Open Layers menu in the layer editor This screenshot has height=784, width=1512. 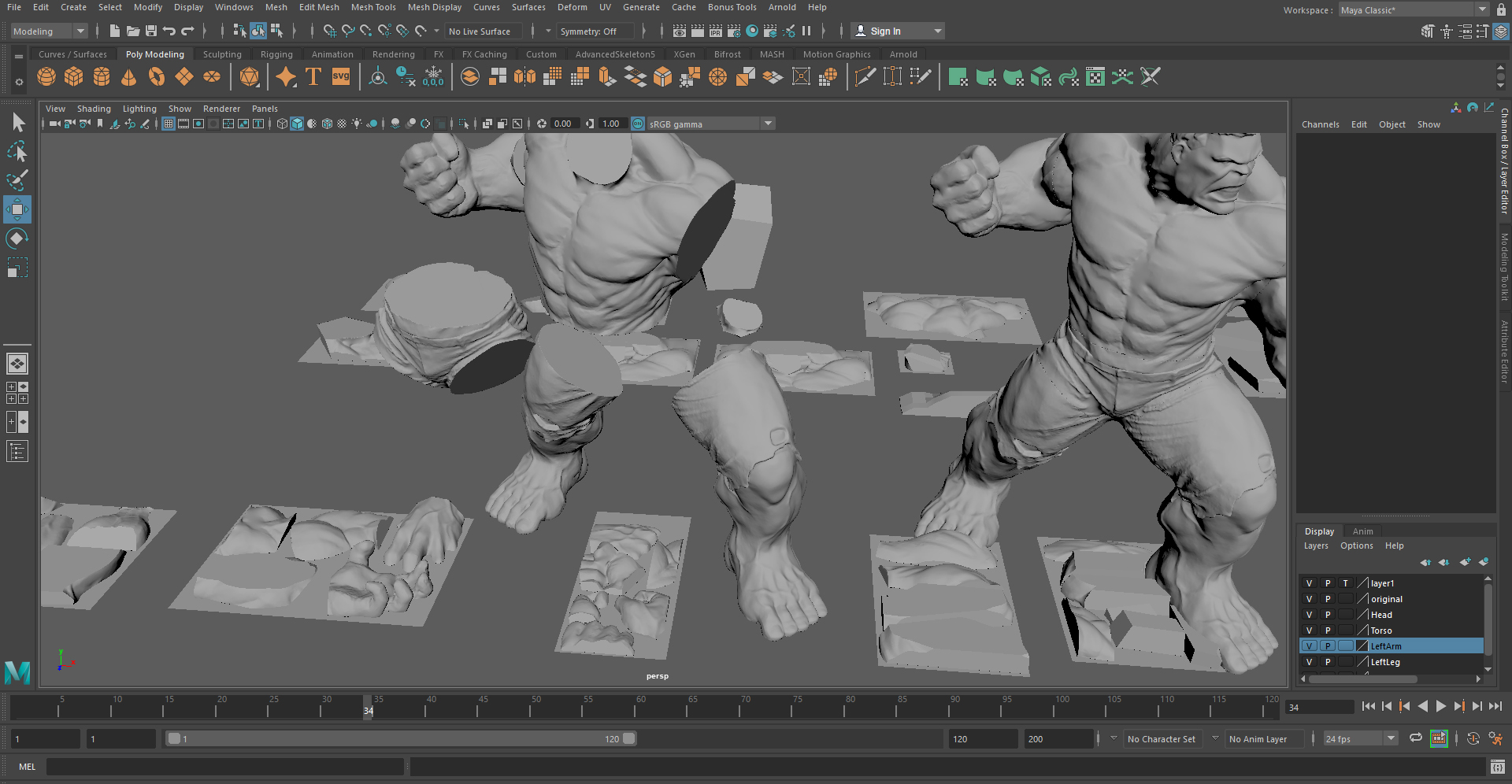click(x=1316, y=546)
